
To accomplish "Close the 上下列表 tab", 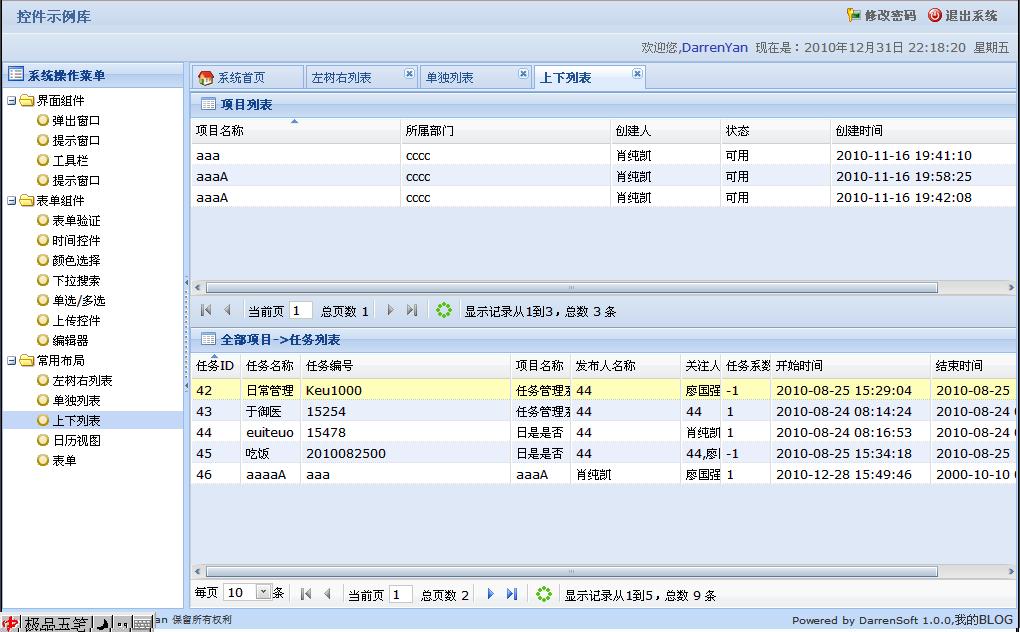I will click(x=637, y=74).
